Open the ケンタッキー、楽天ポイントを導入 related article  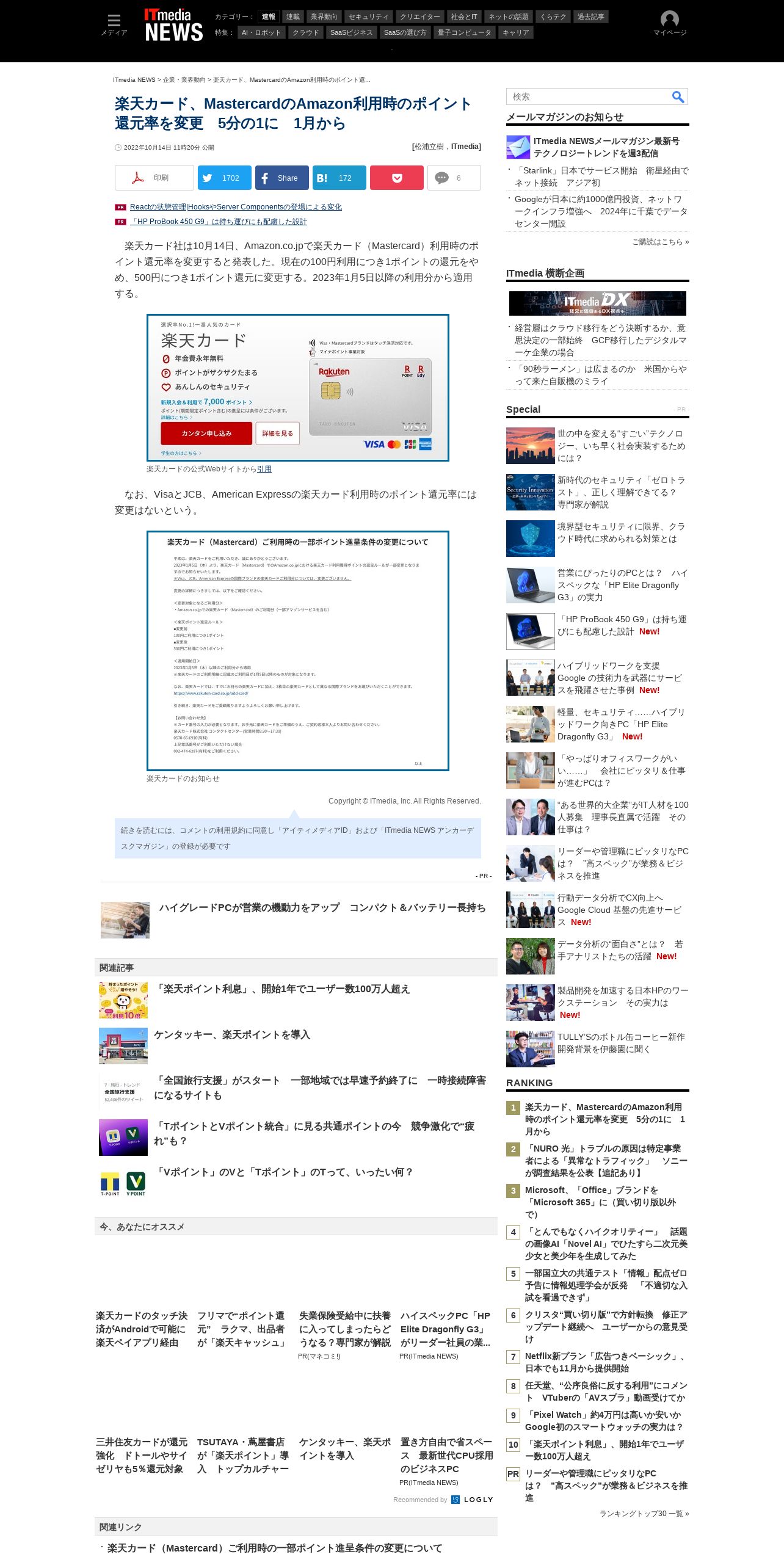coord(232,1034)
